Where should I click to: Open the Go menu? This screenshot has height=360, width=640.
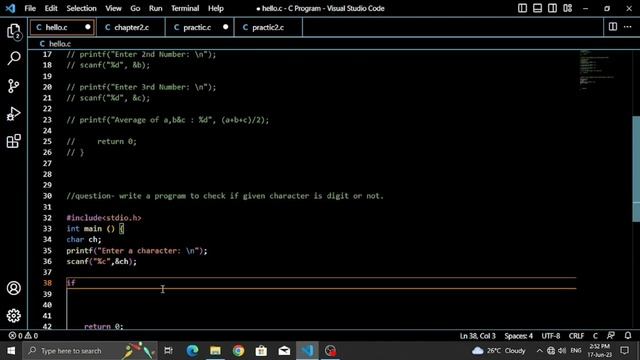(135, 8)
